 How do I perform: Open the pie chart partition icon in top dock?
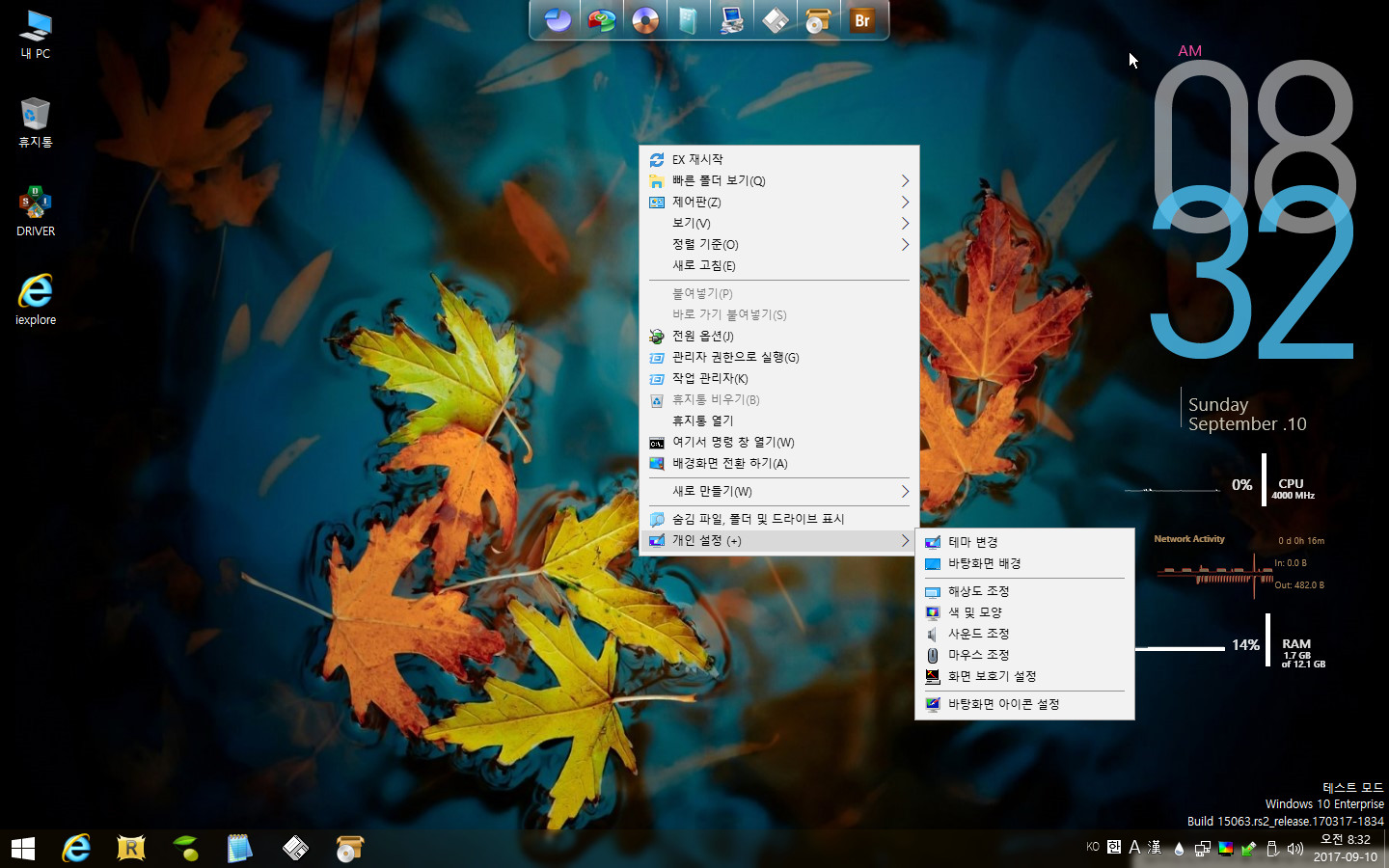click(558, 19)
